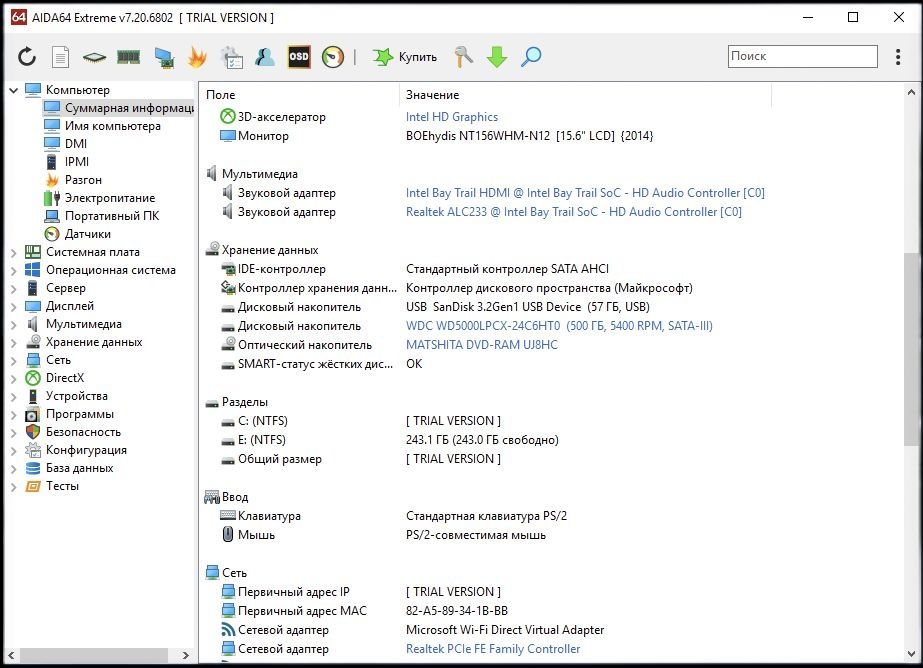Expand the Операционная система node
Viewport: 923px width, 668px height.
pos(14,271)
